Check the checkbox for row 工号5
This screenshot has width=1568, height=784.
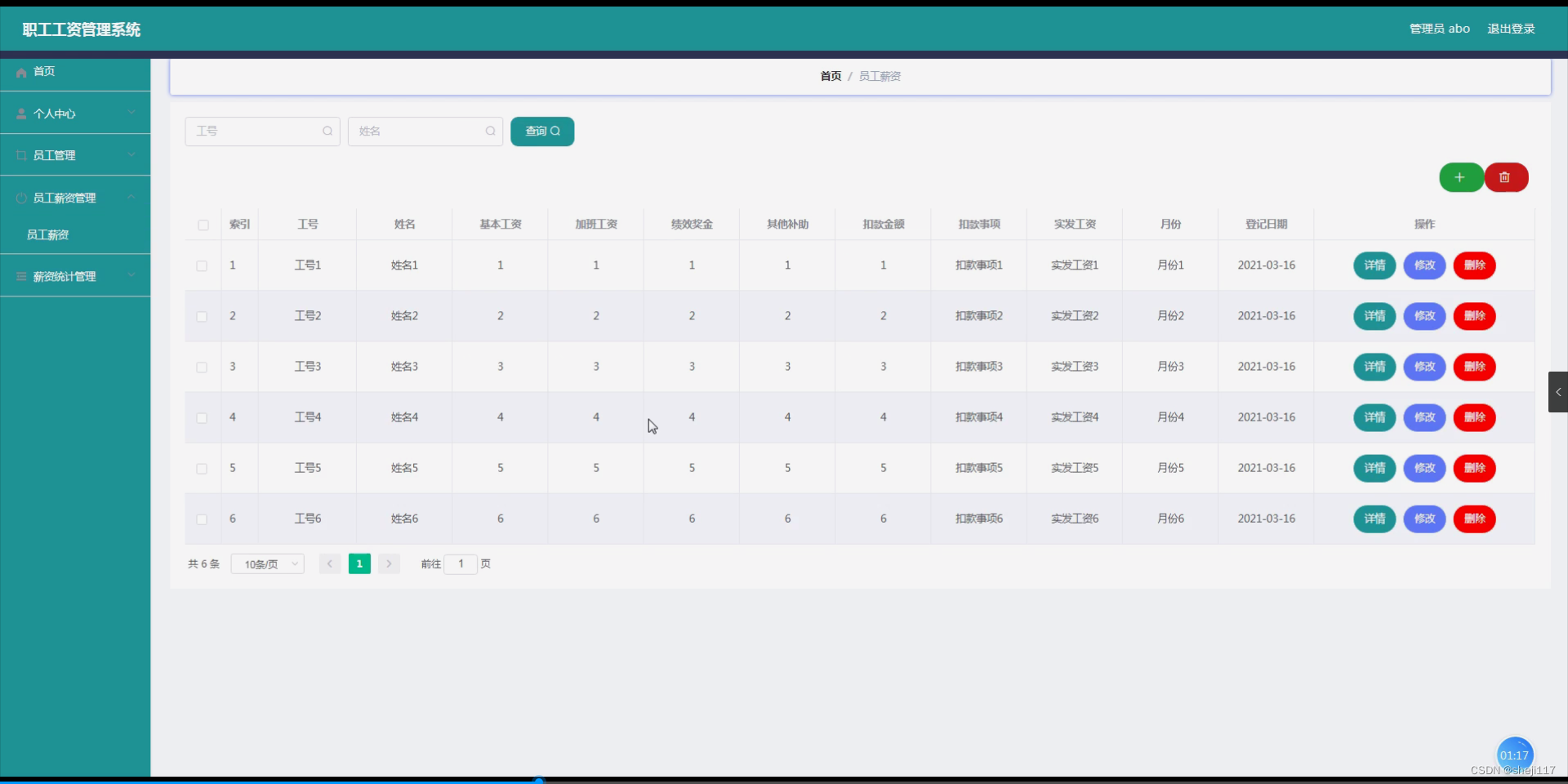tap(202, 468)
